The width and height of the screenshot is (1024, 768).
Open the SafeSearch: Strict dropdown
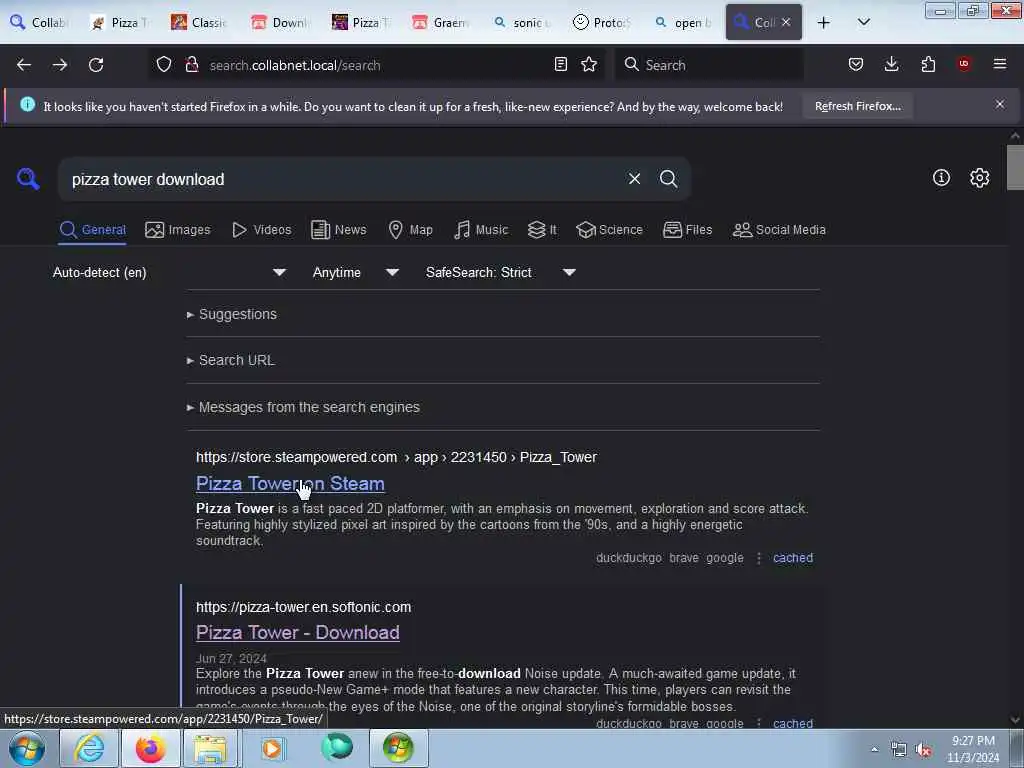point(500,272)
